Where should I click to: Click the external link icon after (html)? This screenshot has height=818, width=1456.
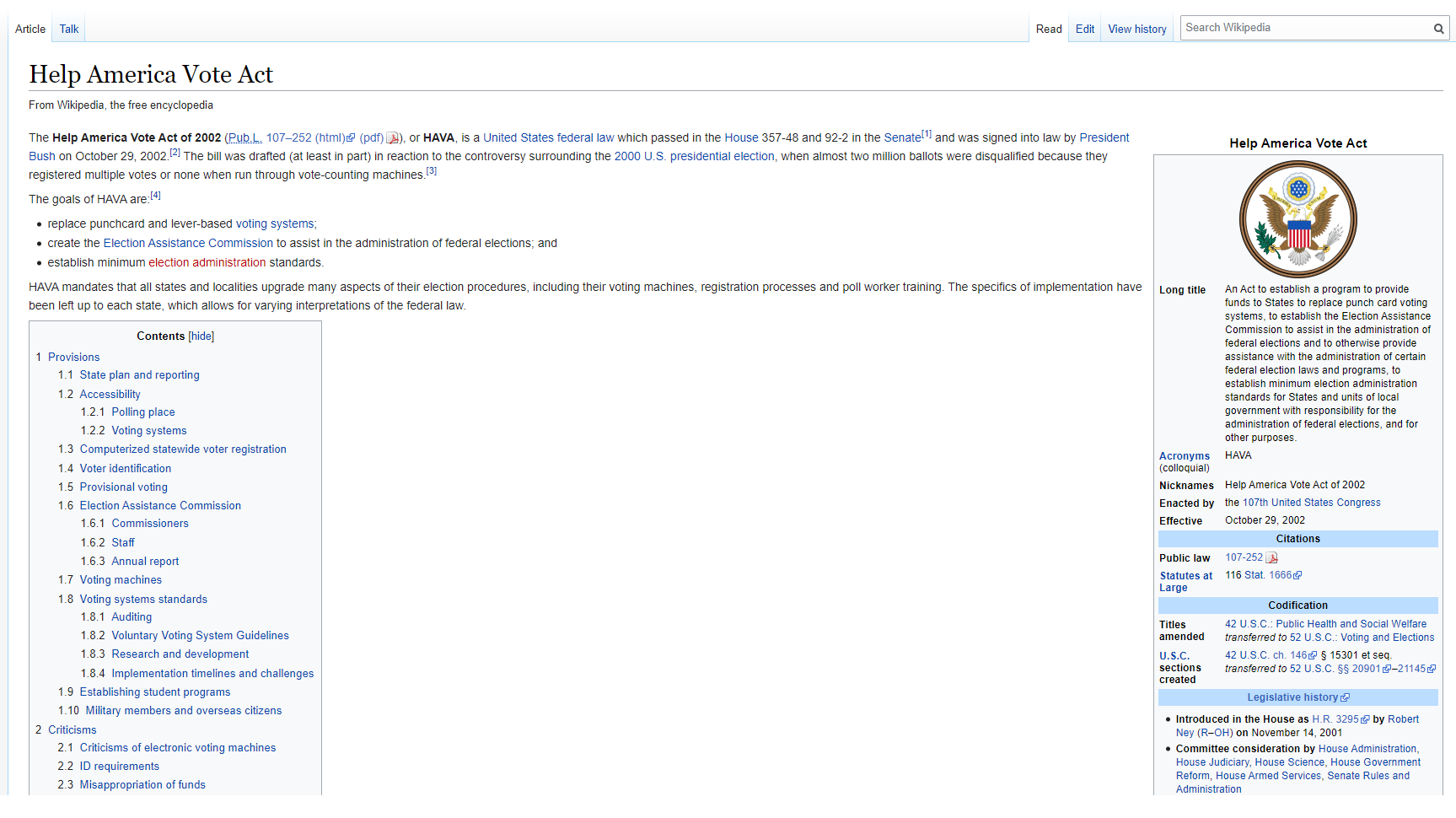351,138
